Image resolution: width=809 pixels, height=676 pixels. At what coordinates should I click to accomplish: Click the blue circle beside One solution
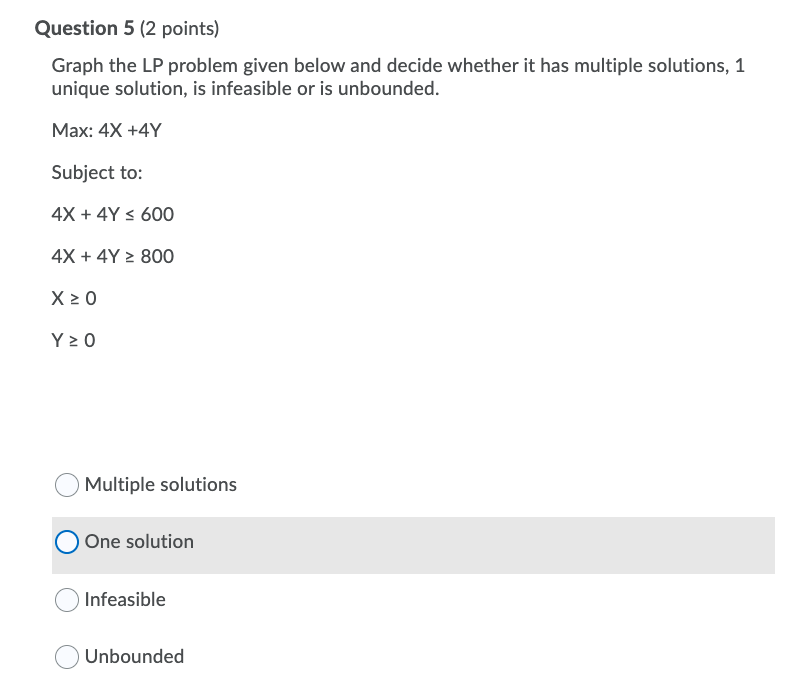pyautogui.click(x=67, y=541)
